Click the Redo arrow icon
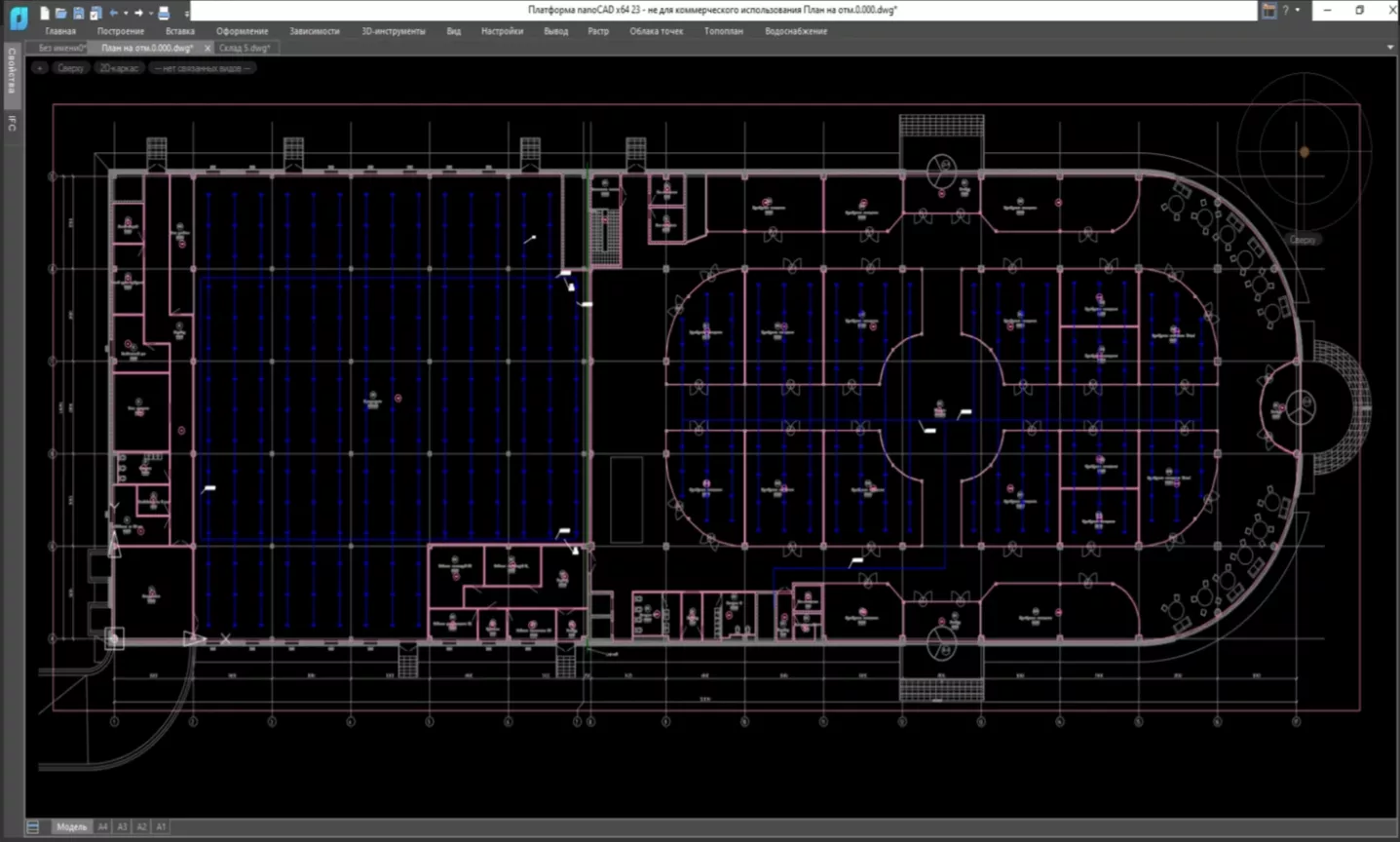Image resolution: width=1400 pixels, height=842 pixels. click(138, 14)
